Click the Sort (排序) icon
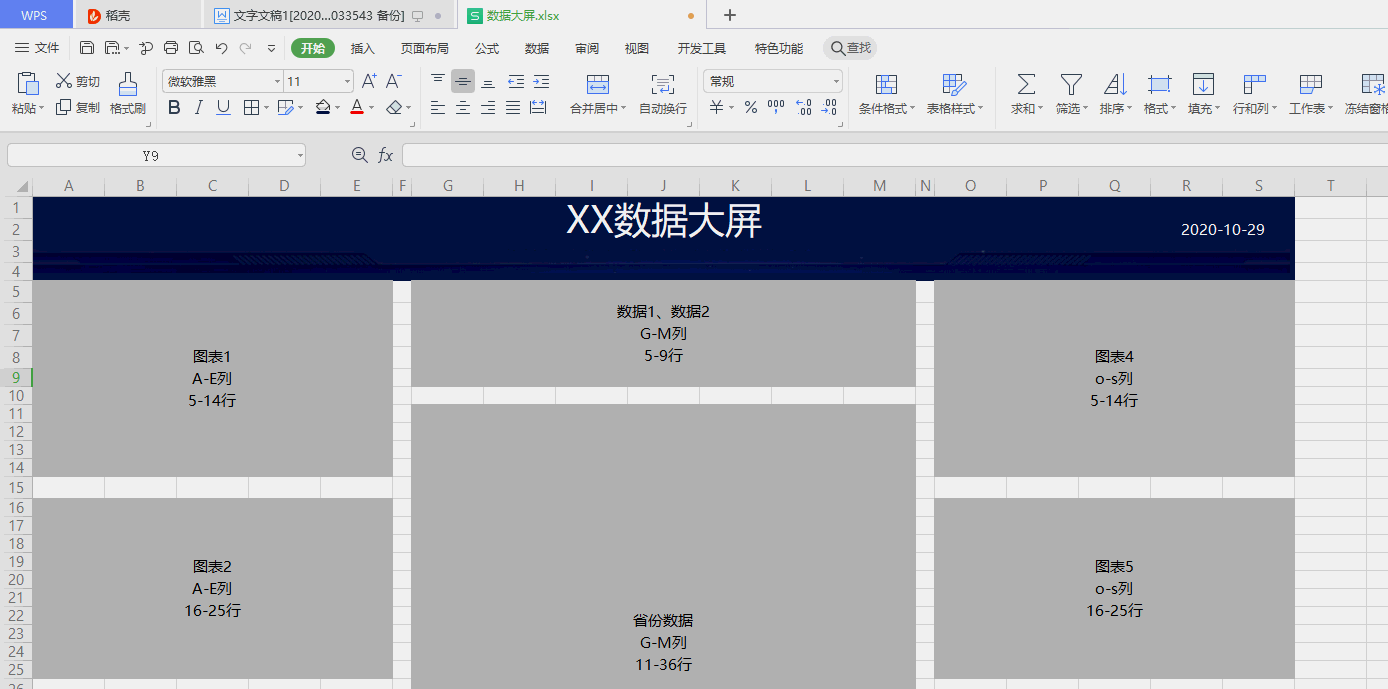Image resolution: width=1388 pixels, height=689 pixels. point(1115,84)
